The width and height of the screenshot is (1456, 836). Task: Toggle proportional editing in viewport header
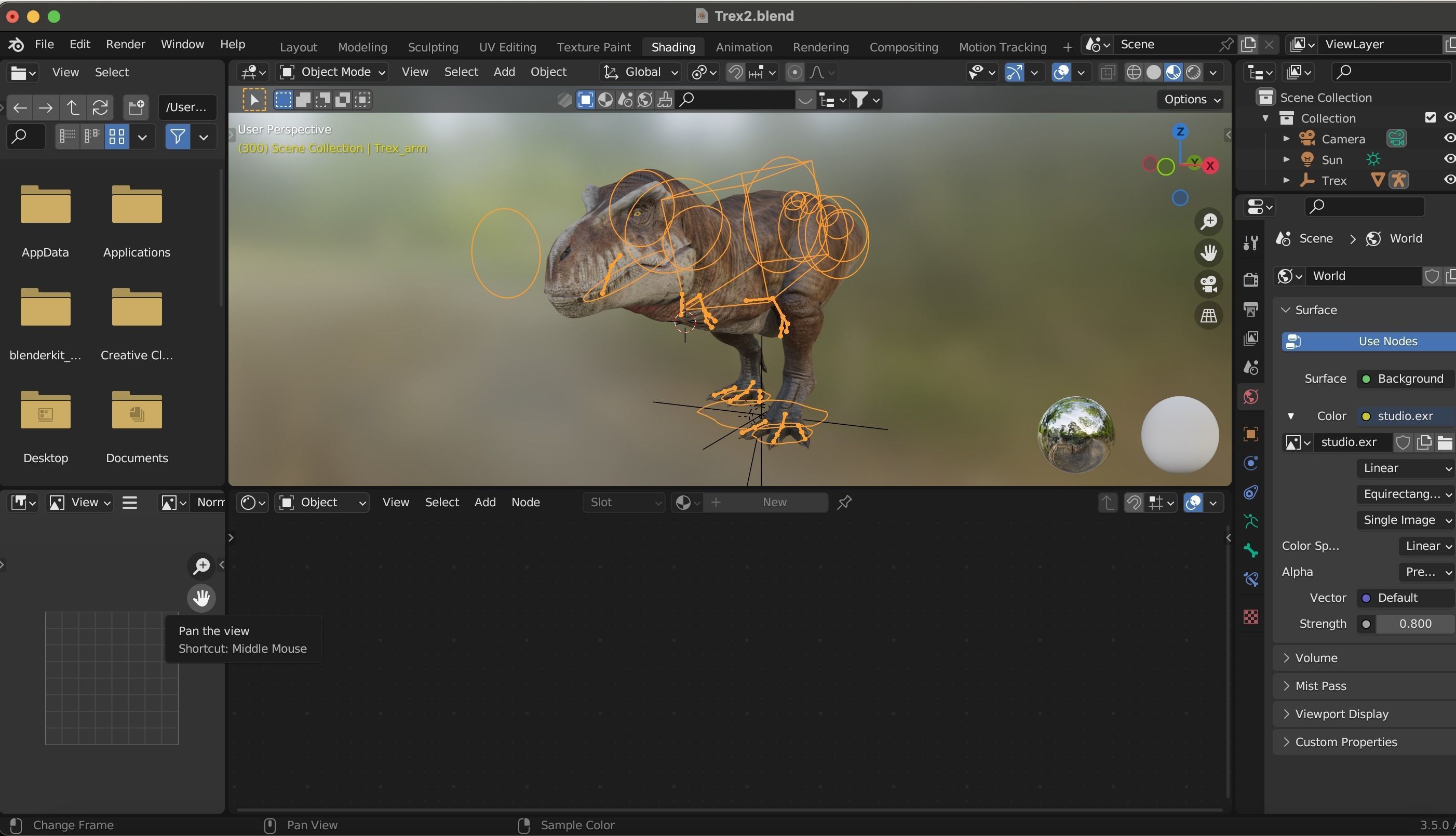click(794, 72)
